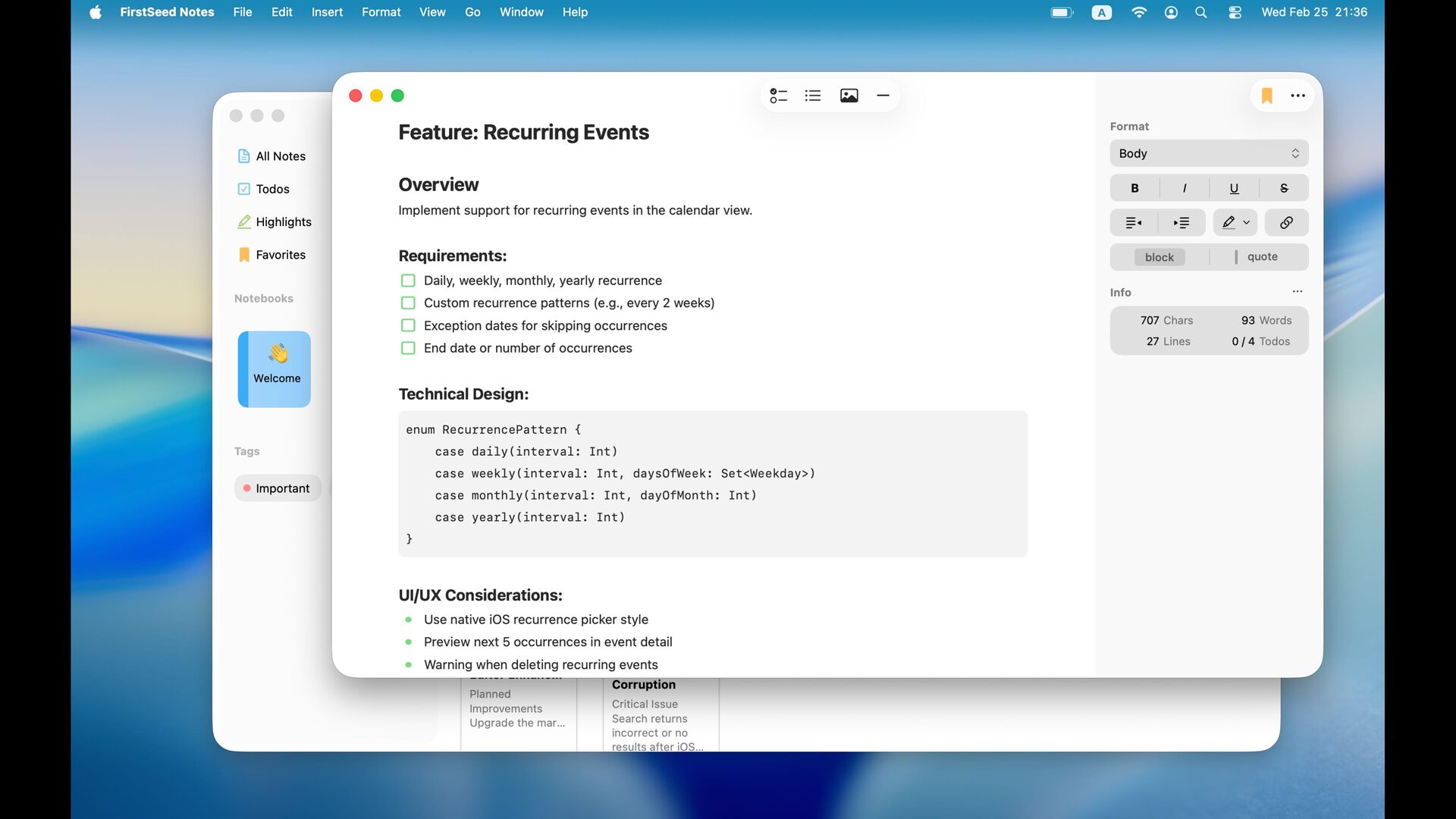Toggle the favorite bookmark icon
Image resolution: width=1456 pixels, height=819 pixels.
(x=1266, y=96)
